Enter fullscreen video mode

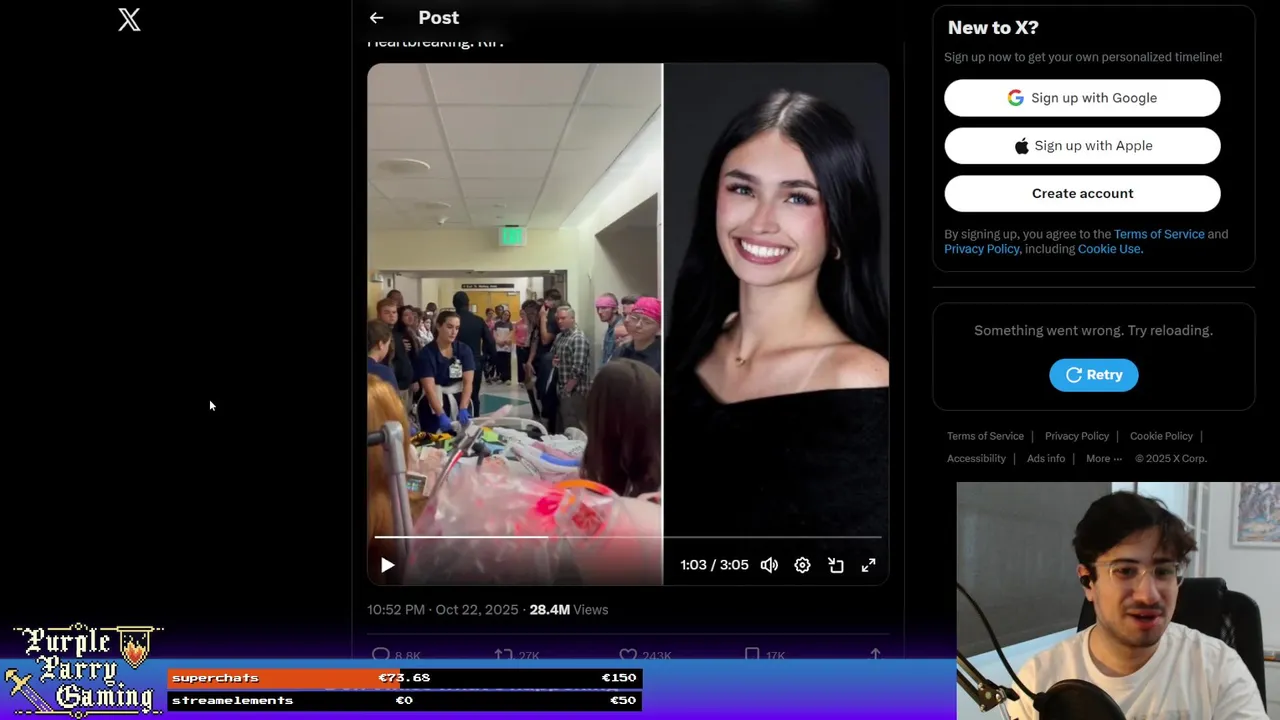click(x=869, y=565)
